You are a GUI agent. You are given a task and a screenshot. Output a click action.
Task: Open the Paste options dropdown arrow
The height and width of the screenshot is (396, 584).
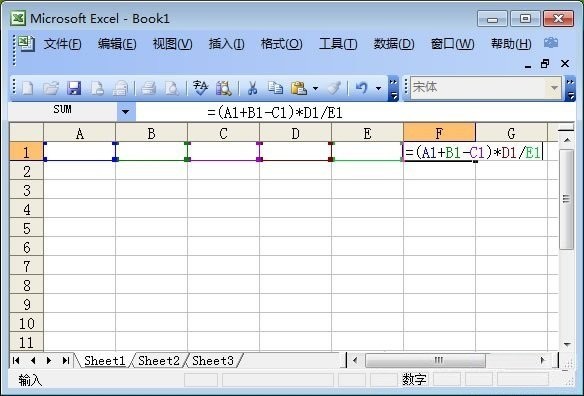(x=315, y=88)
